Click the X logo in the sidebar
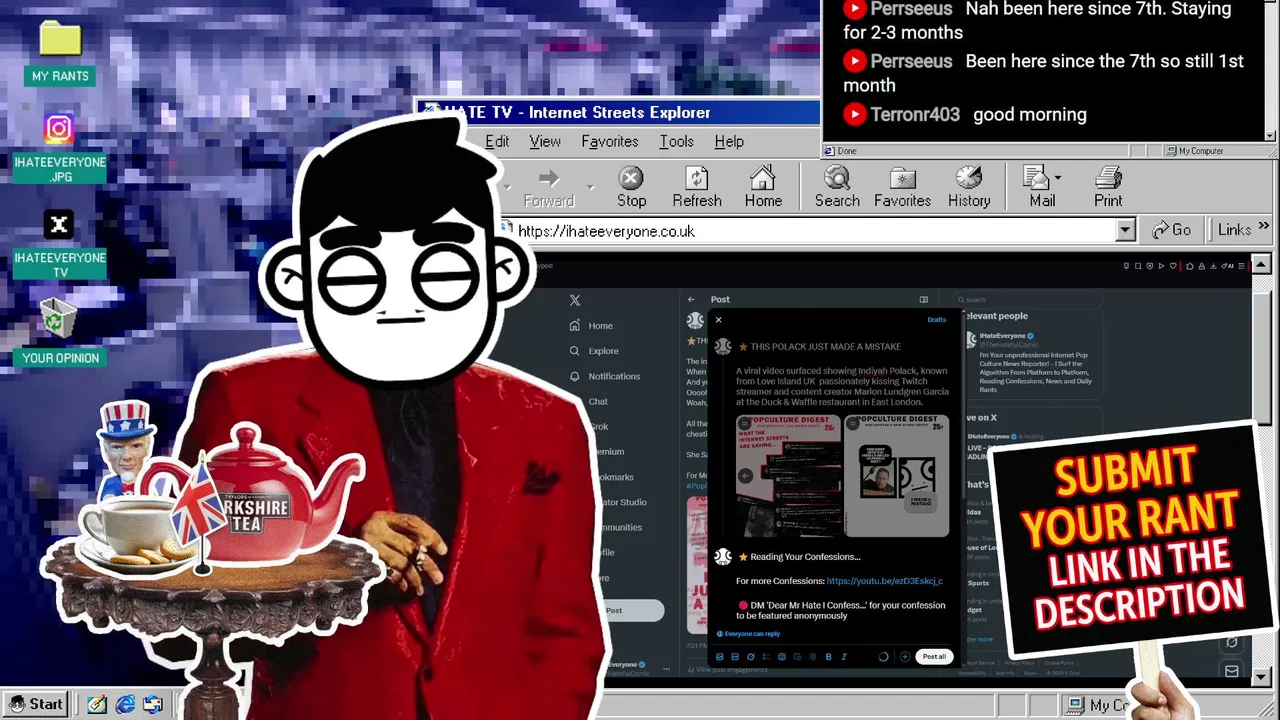The image size is (1280, 720). pyautogui.click(x=575, y=300)
